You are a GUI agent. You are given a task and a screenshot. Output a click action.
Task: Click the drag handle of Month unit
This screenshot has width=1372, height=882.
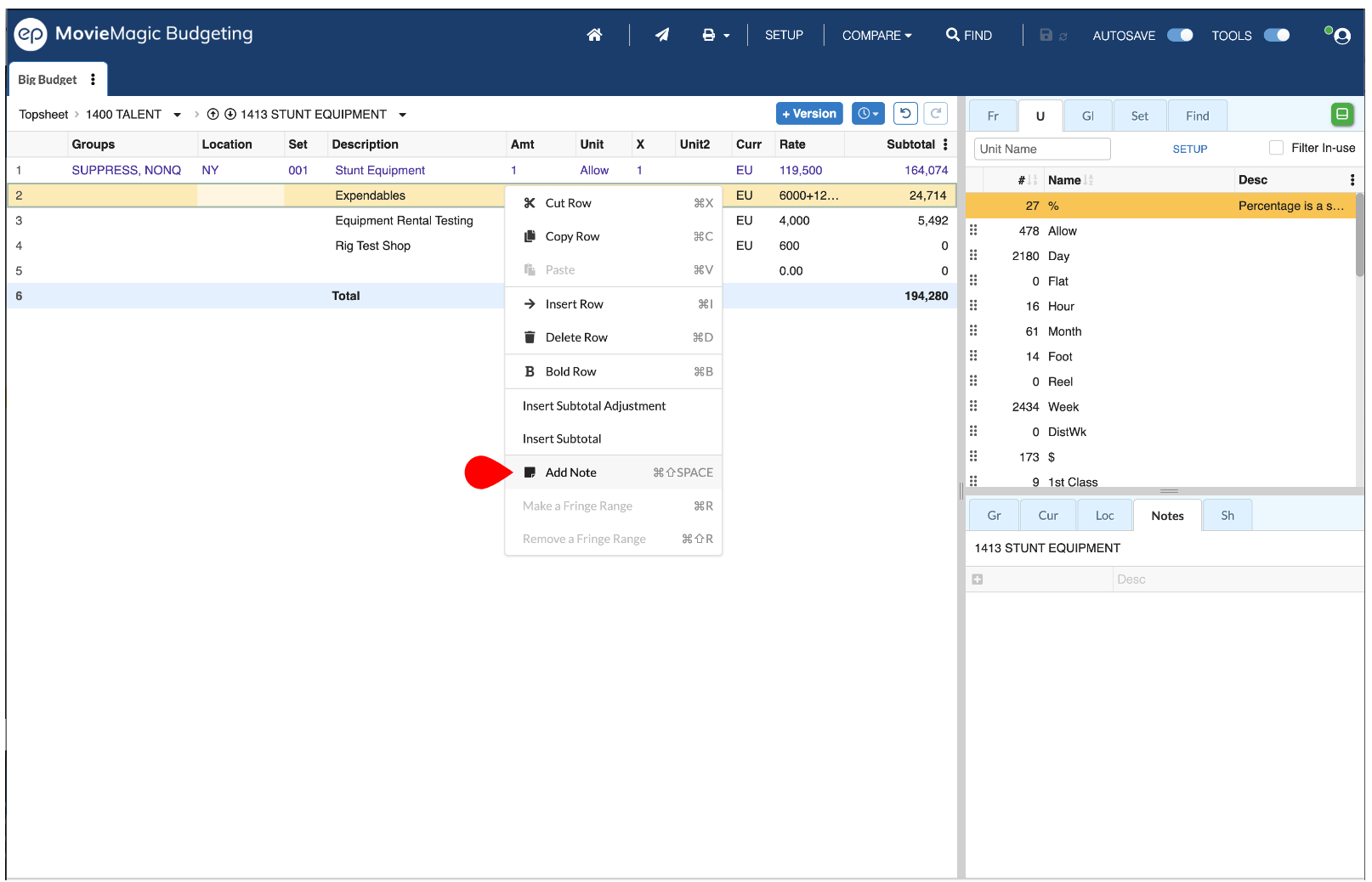(973, 331)
